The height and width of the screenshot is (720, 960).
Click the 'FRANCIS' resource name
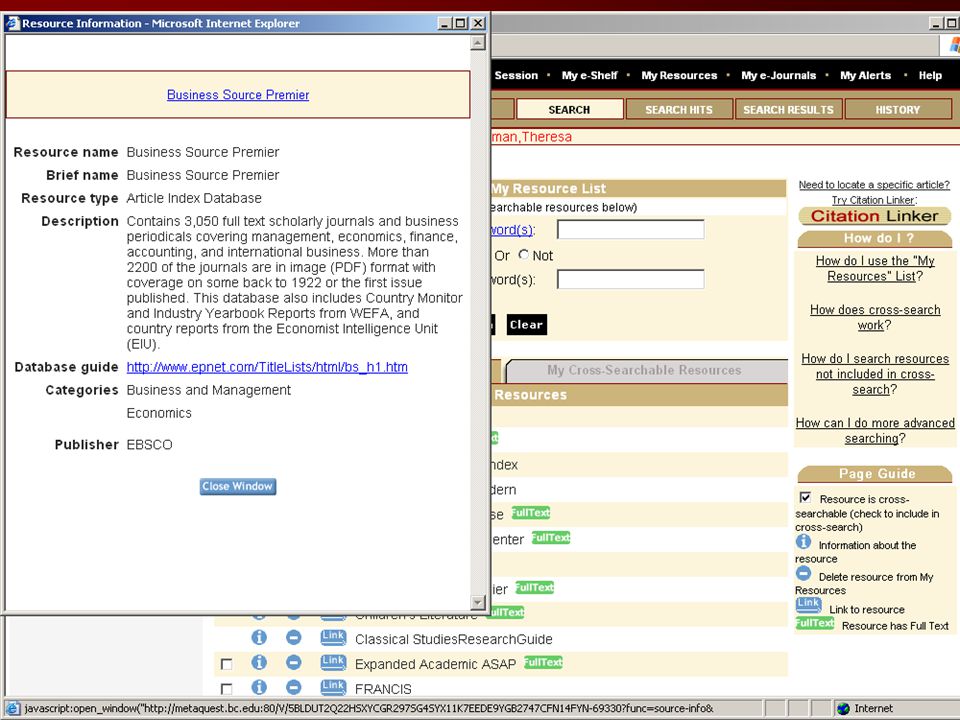click(383, 689)
